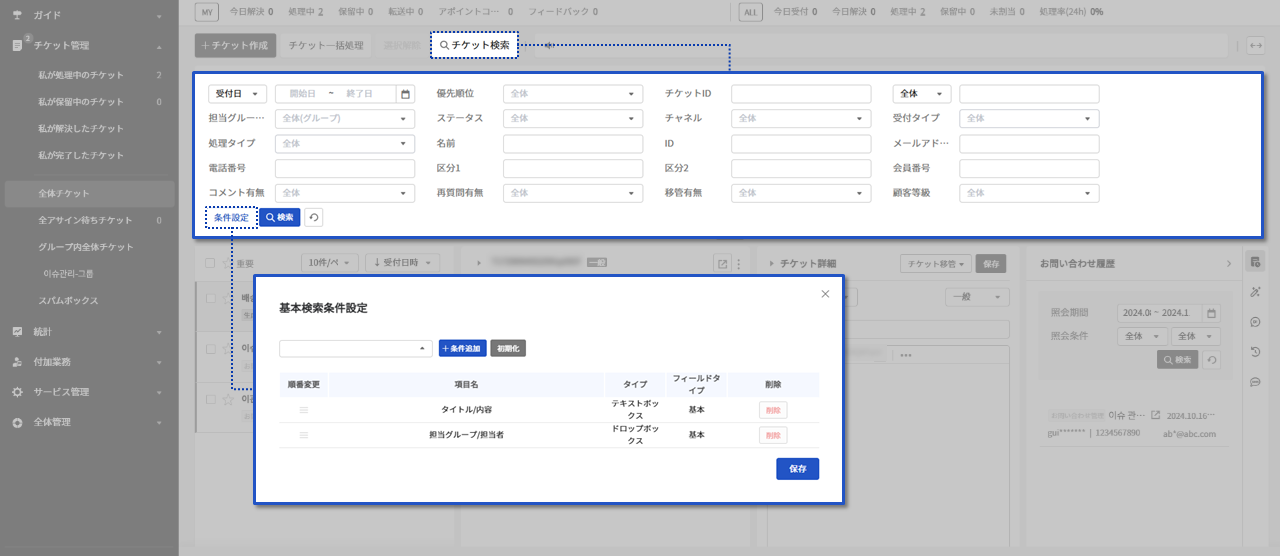Check the first ticket row checkbox
The width and height of the screenshot is (1280, 556).
click(210, 298)
